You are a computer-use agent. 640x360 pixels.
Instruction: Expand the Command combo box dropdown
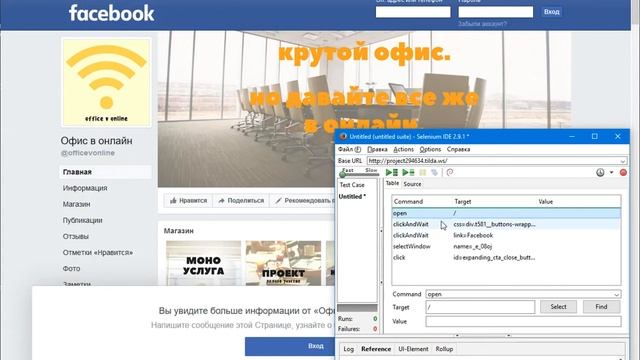(616, 294)
